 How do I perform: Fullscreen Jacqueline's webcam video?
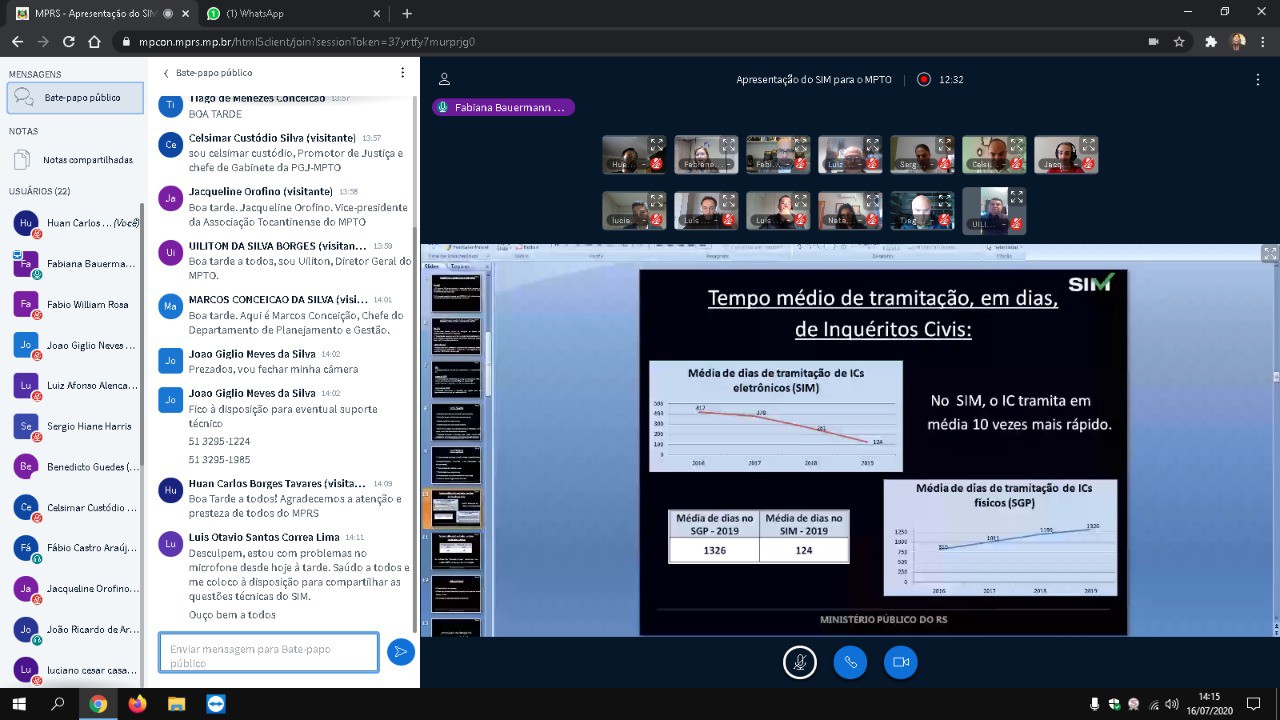coord(1089,145)
